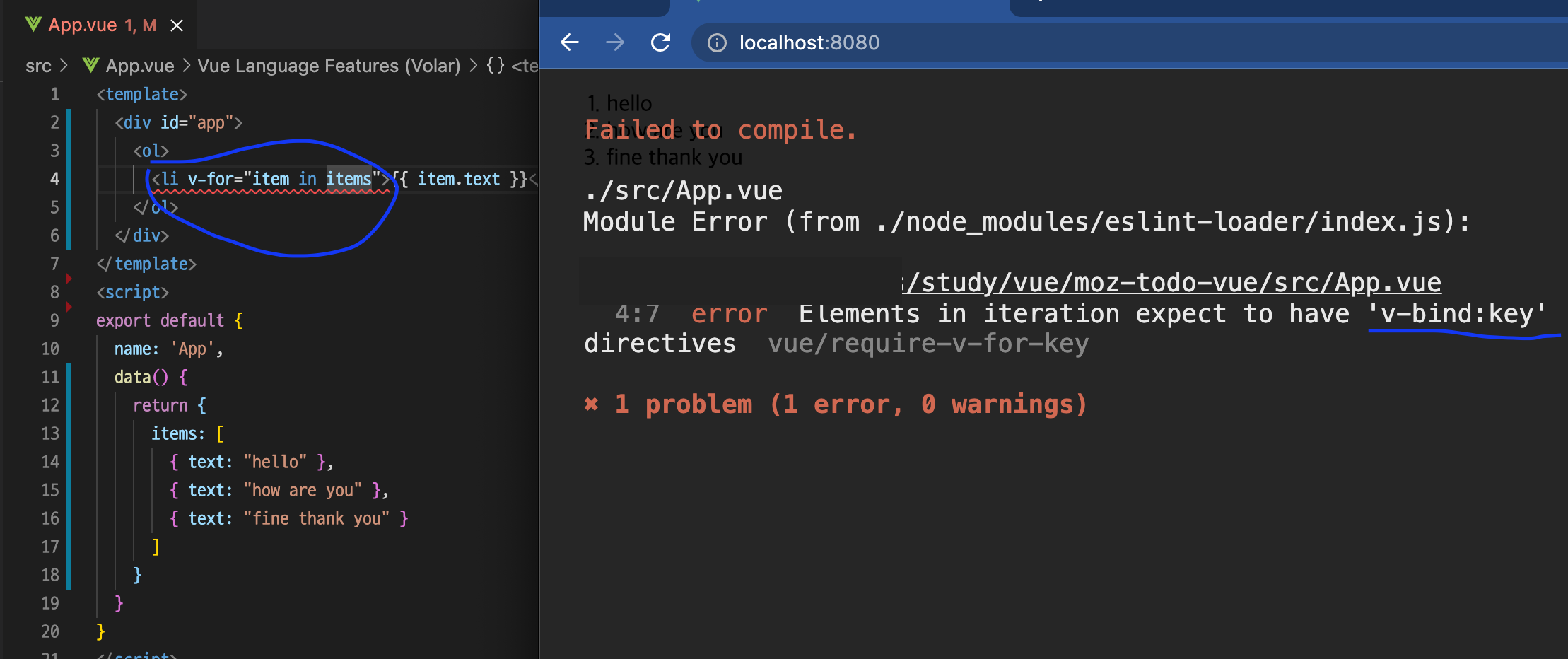Close the App.vue editor tab
Image resolution: width=1568 pixels, height=659 pixels.
click(177, 25)
